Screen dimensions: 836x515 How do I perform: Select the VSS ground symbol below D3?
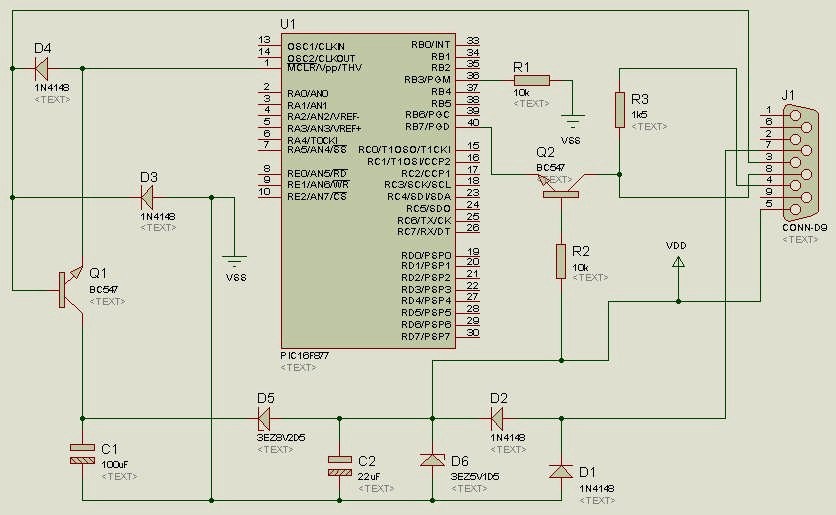[234, 262]
